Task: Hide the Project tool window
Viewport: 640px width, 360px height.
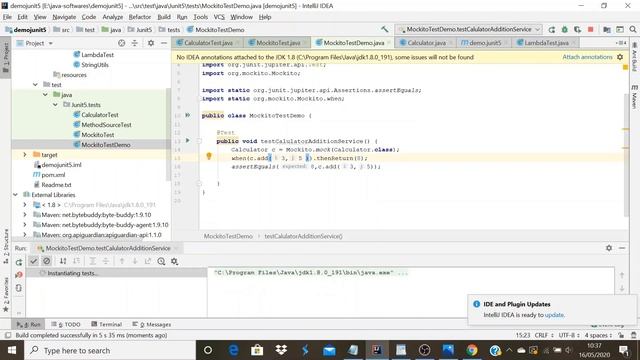Action: [164, 43]
